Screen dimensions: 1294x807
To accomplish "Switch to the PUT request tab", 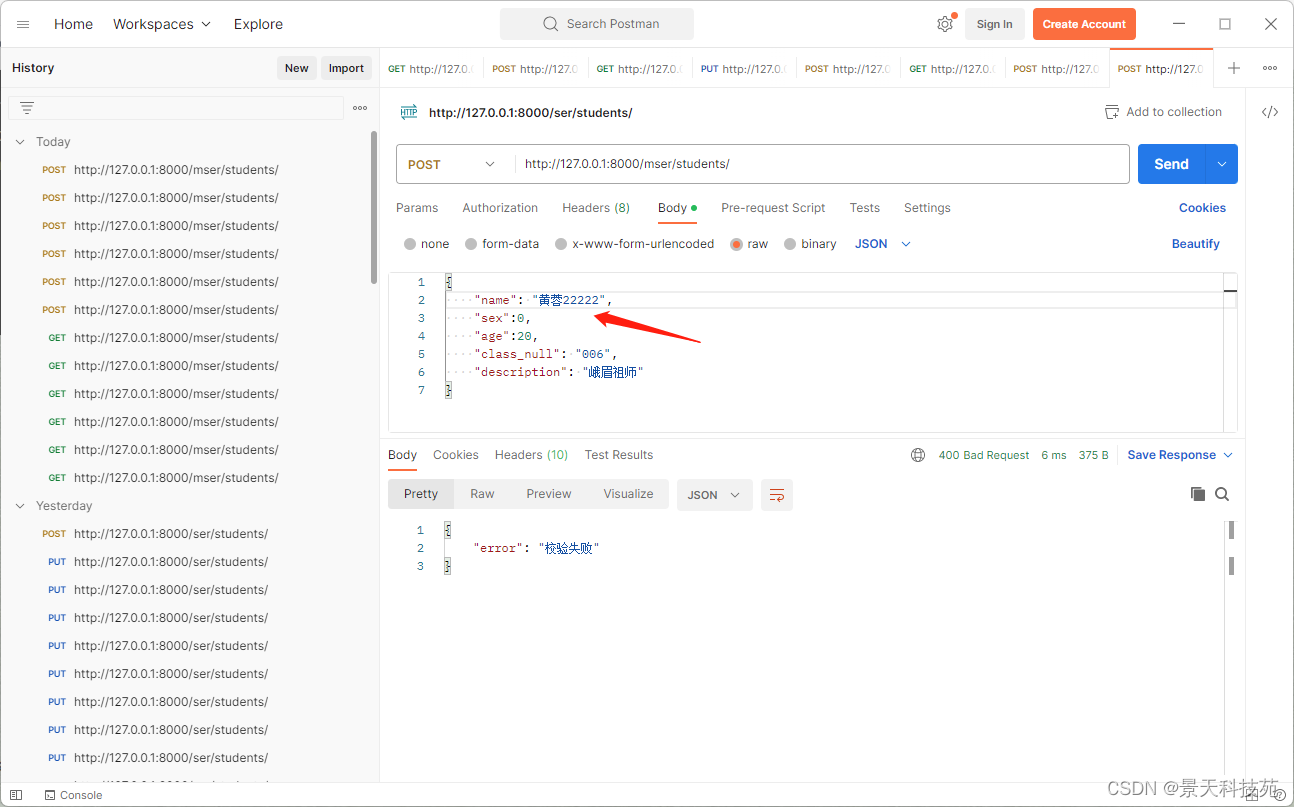I will point(743,69).
